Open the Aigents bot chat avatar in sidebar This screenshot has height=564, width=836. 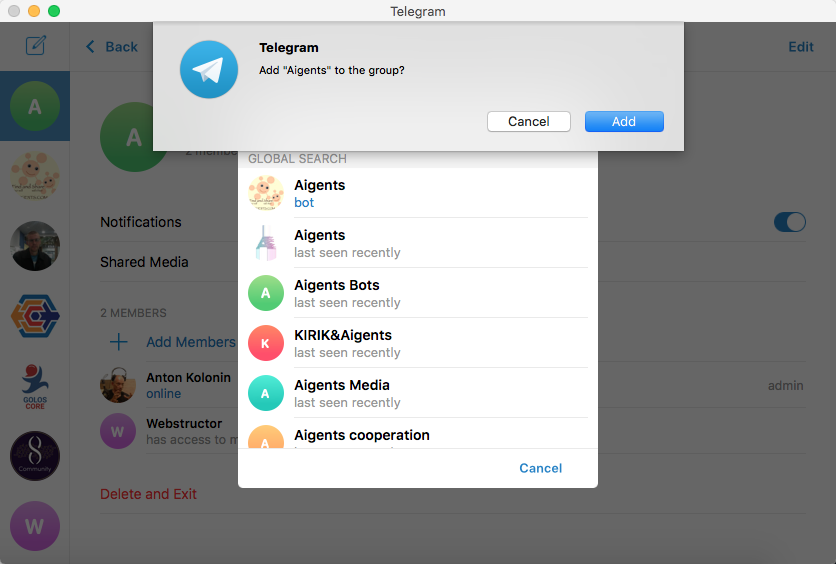click(35, 176)
